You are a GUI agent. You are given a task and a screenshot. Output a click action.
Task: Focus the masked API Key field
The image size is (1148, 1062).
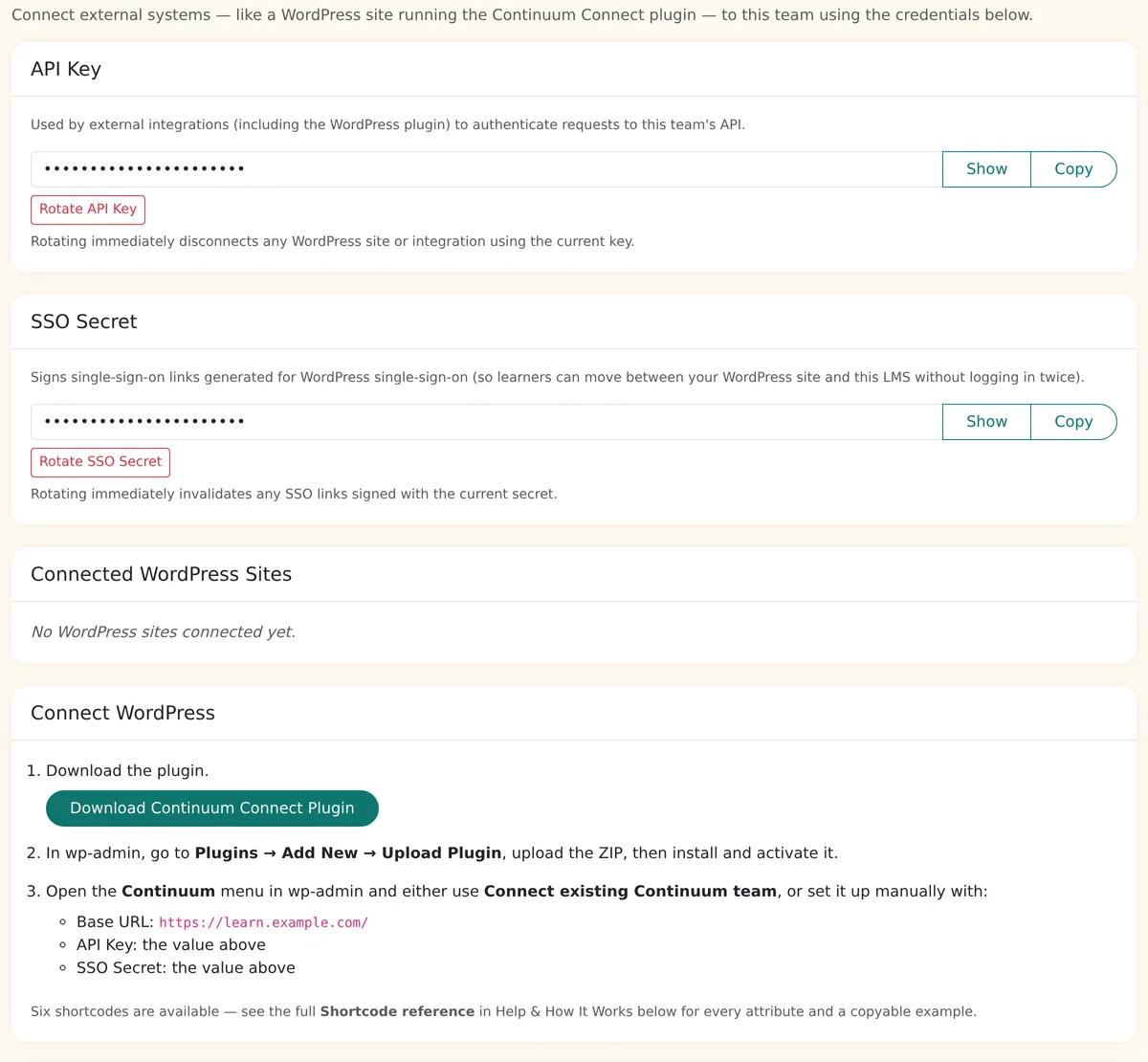click(486, 169)
